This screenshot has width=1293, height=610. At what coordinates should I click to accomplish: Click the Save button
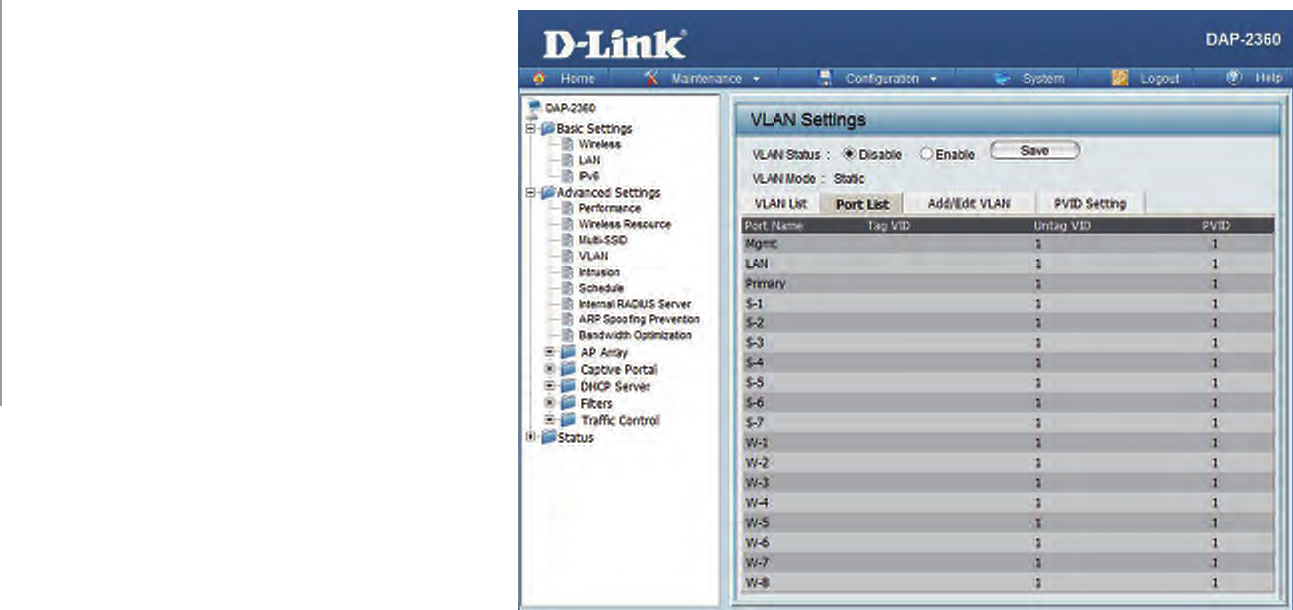(1034, 150)
